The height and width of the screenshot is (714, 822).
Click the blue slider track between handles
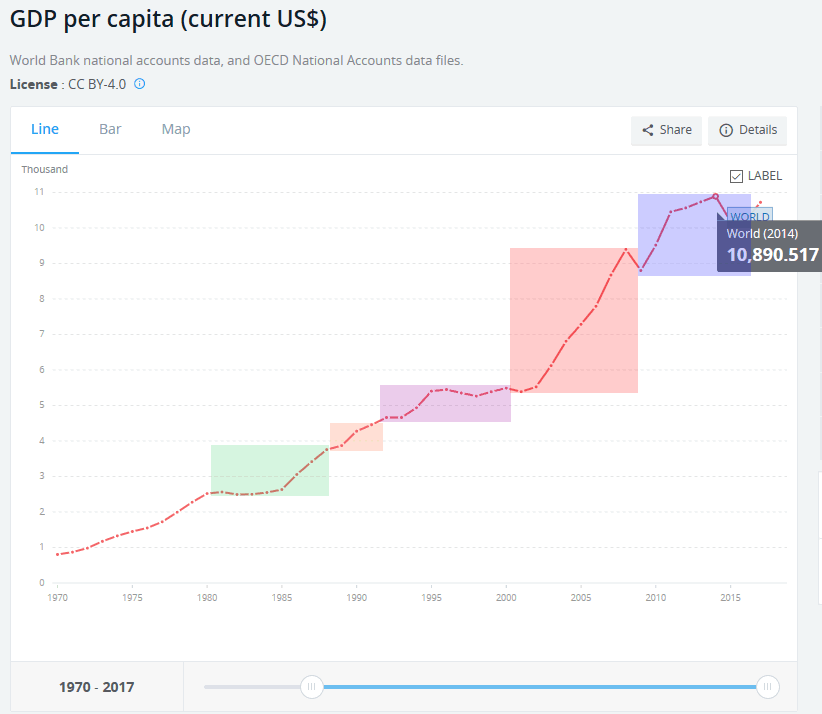540,687
